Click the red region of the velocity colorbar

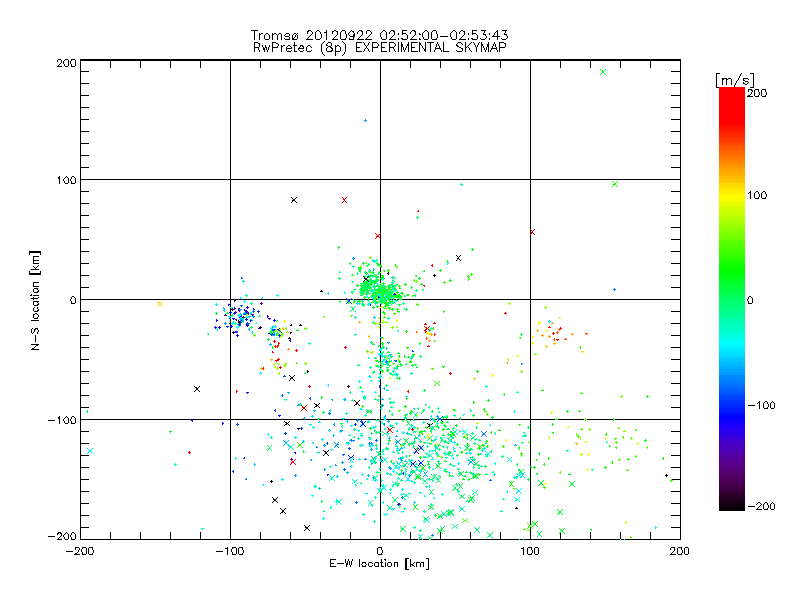tap(732, 105)
